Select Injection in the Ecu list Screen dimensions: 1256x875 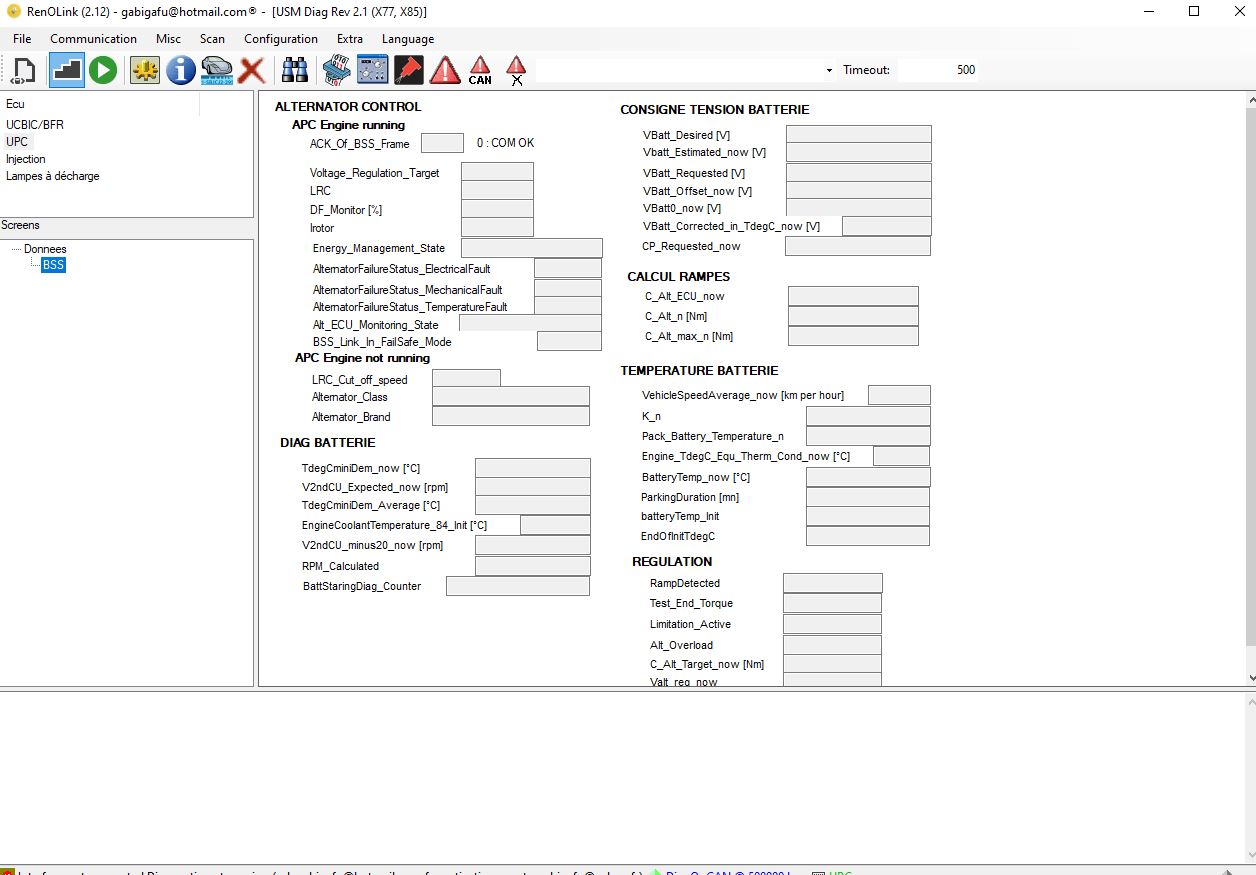(26, 159)
